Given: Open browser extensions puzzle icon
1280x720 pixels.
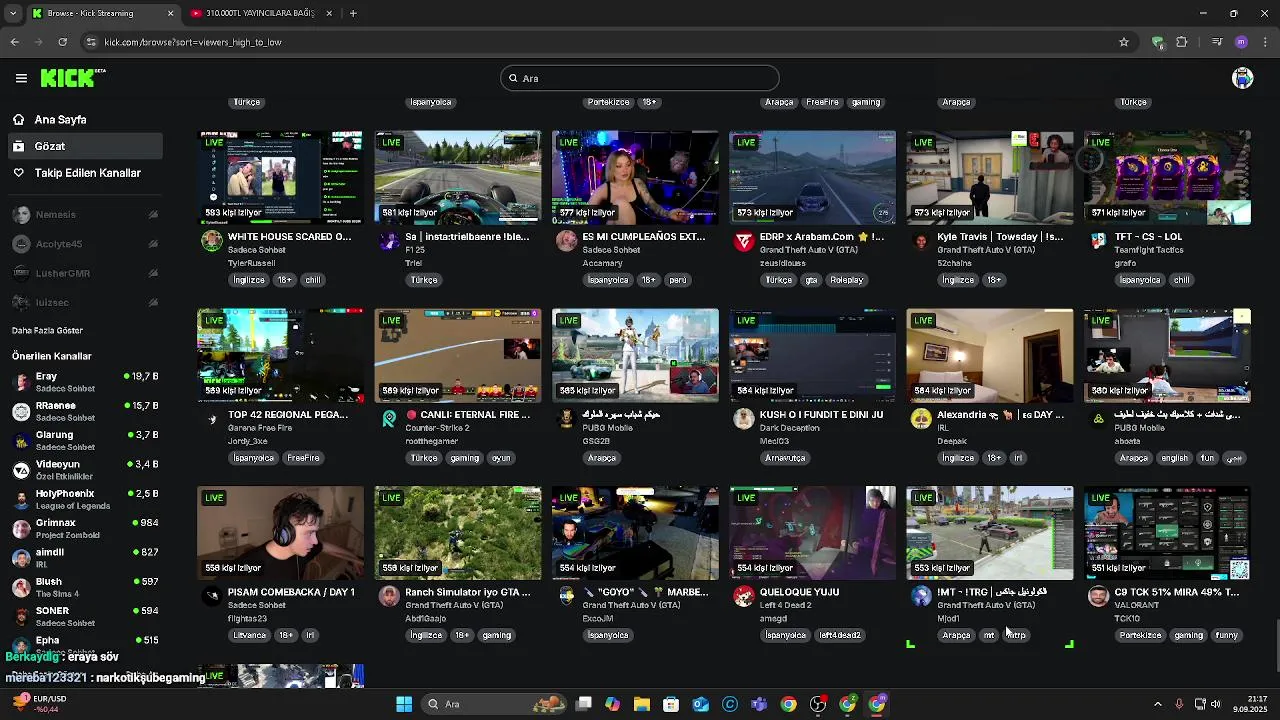Looking at the screenshot, I should point(1182,42).
